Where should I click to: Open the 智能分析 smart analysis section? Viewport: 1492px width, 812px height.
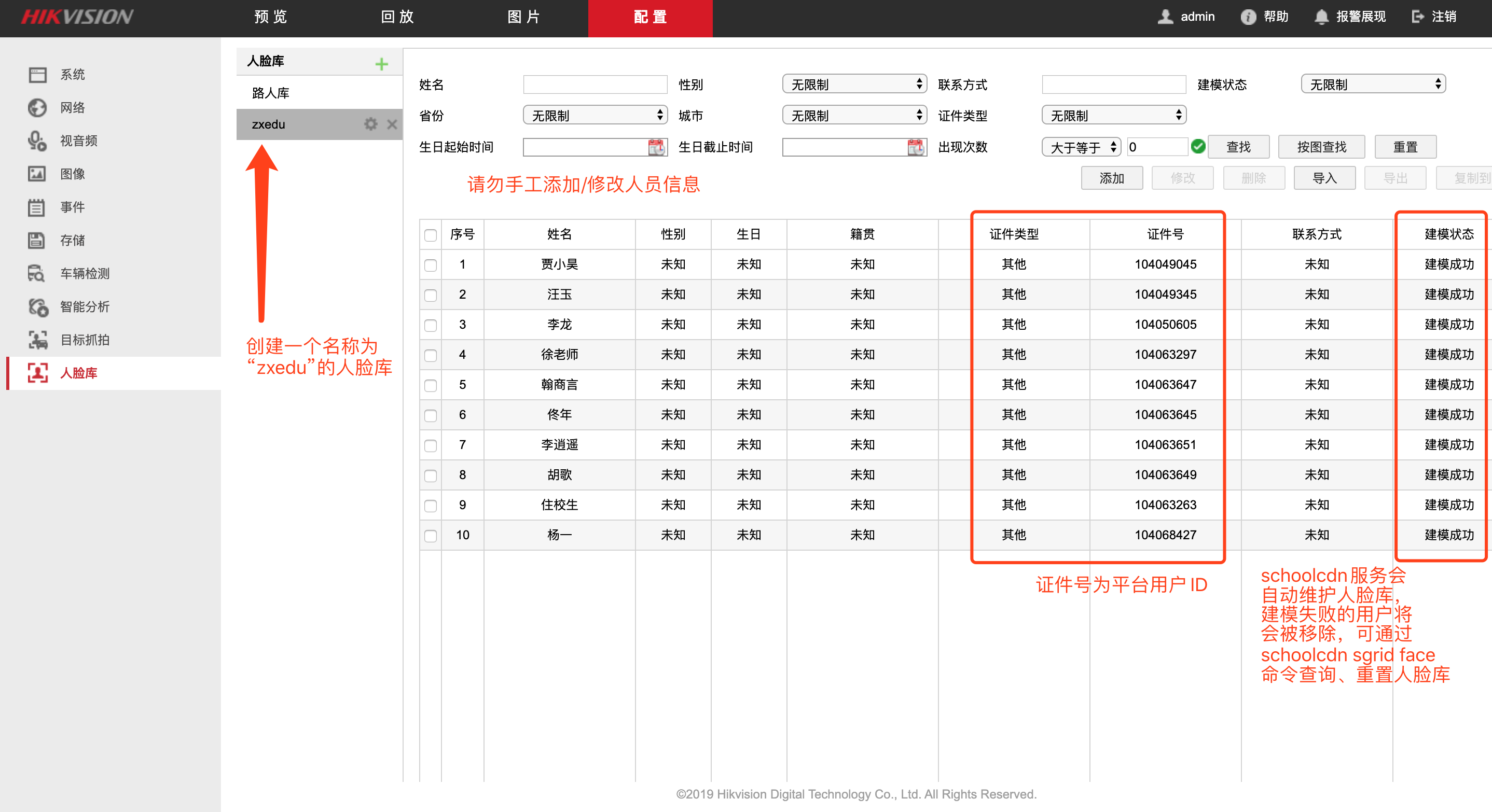[85, 306]
